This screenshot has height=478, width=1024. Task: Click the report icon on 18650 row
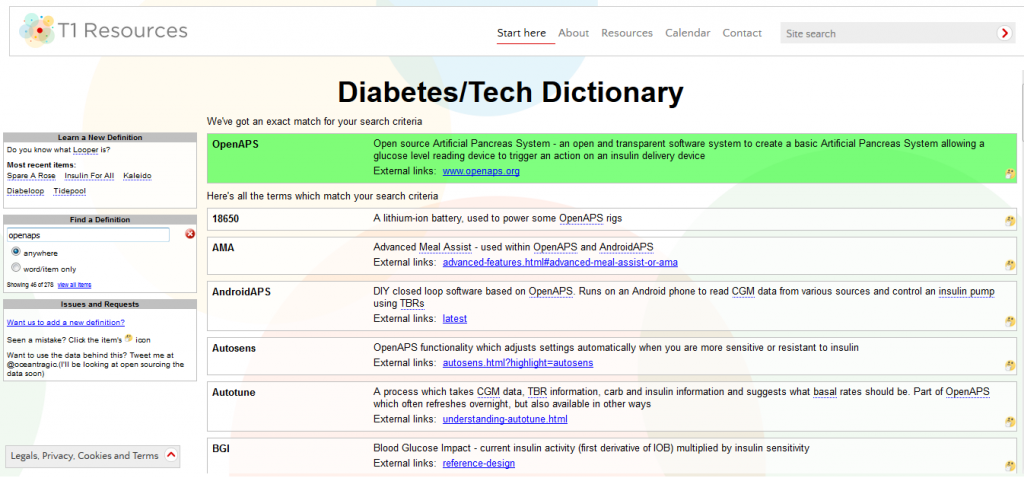(x=1010, y=221)
